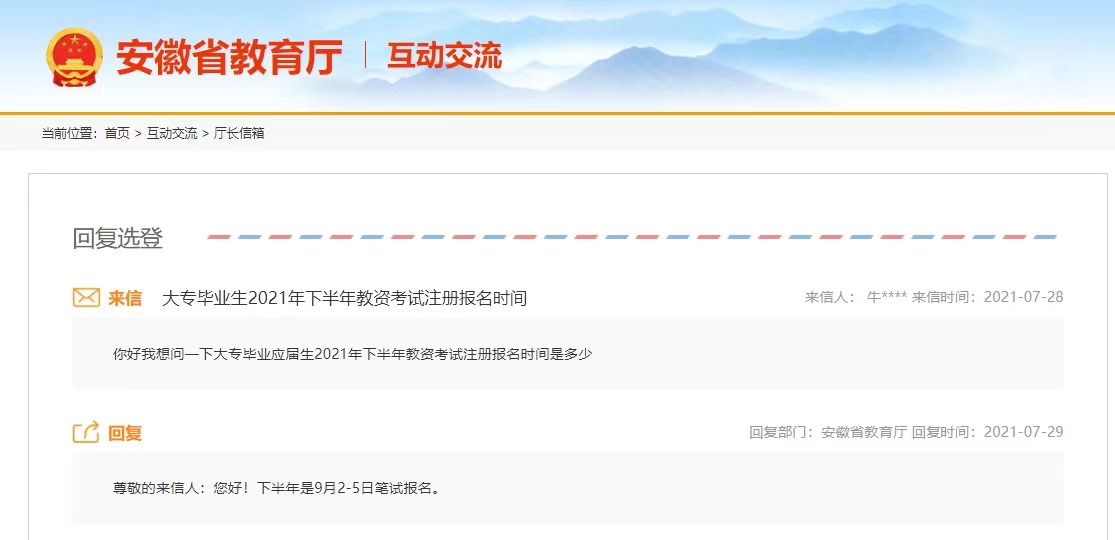The image size is (1115, 540).
Task: Click the orange envelope 来信 icon
Action: [86, 297]
